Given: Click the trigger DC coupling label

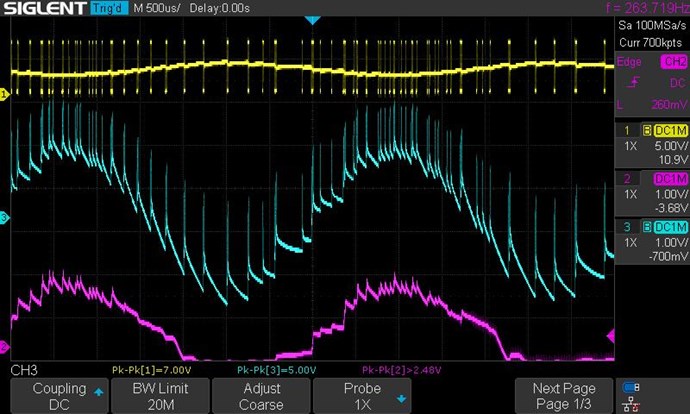Looking at the screenshot, I should [x=678, y=83].
